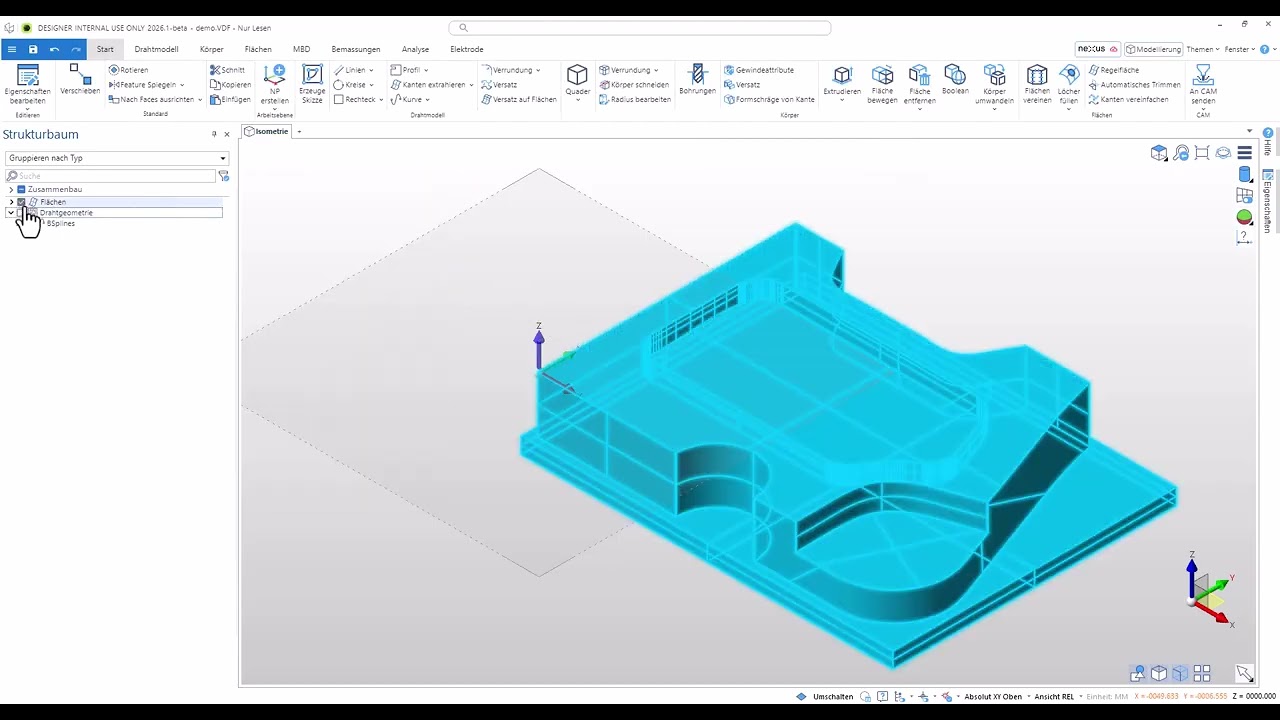Image resolution: width=1280 pixels, height=720 pixels.
Task: Click NP erstellen workplane tool
Action: click(x=274, y=84)
